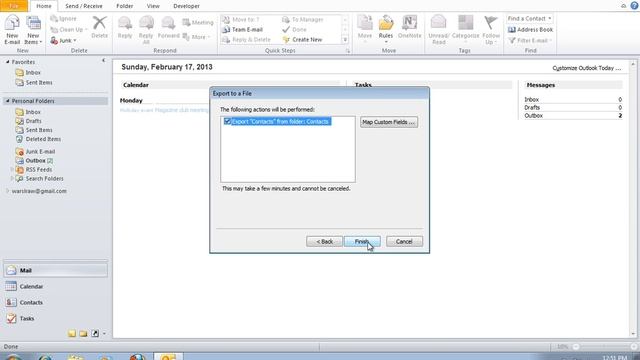Open Mail in navigation pane
The width and height of the screenshot is (640, 360).
(56, 270)
